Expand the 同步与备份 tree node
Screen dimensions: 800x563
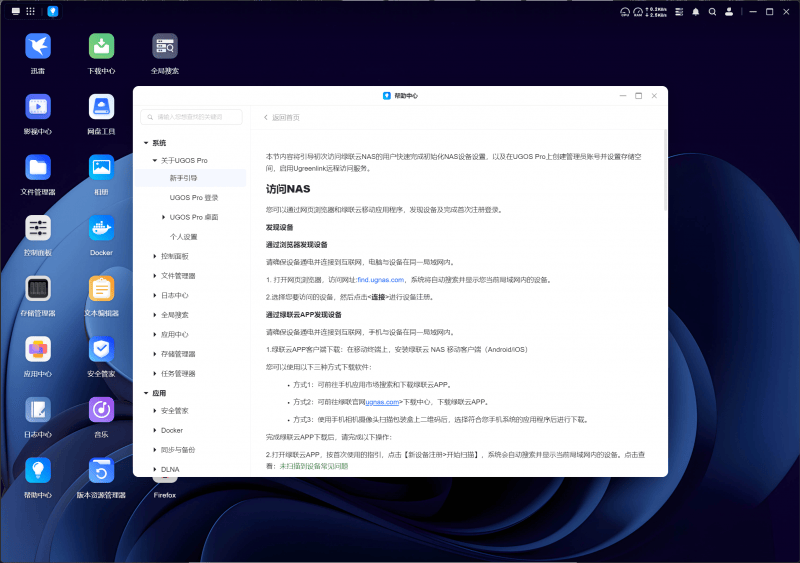[155, 450]
